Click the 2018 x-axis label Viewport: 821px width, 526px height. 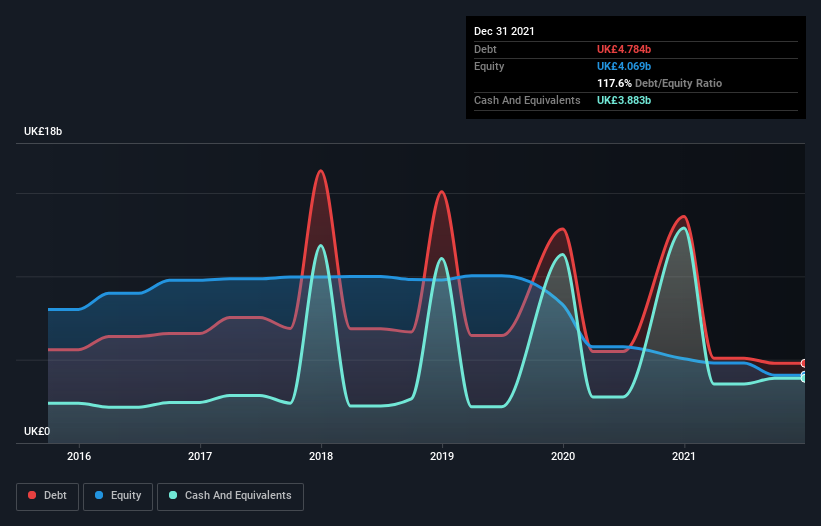point(321,456)
